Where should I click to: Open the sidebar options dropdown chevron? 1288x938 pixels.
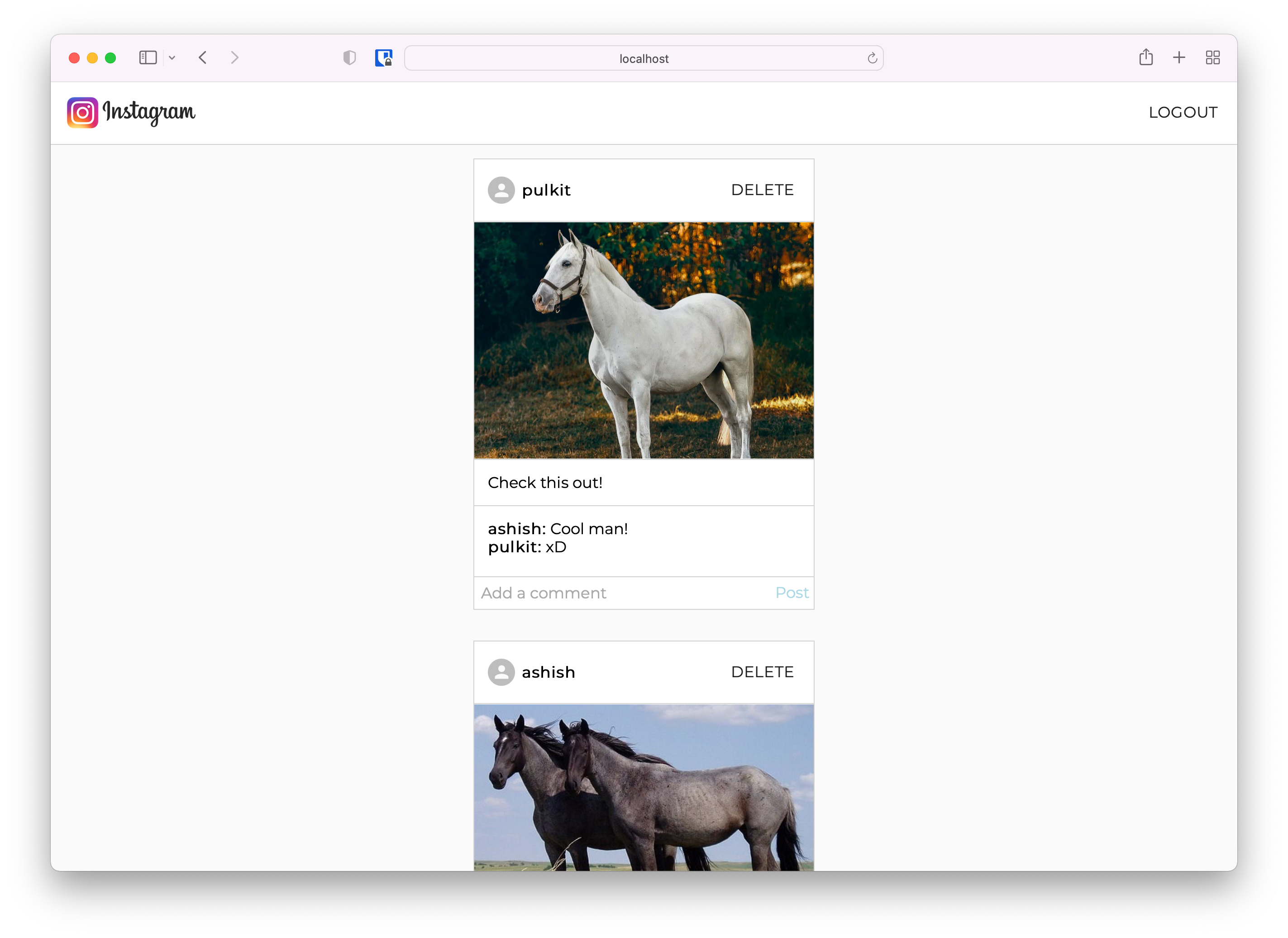click(172, 57)
